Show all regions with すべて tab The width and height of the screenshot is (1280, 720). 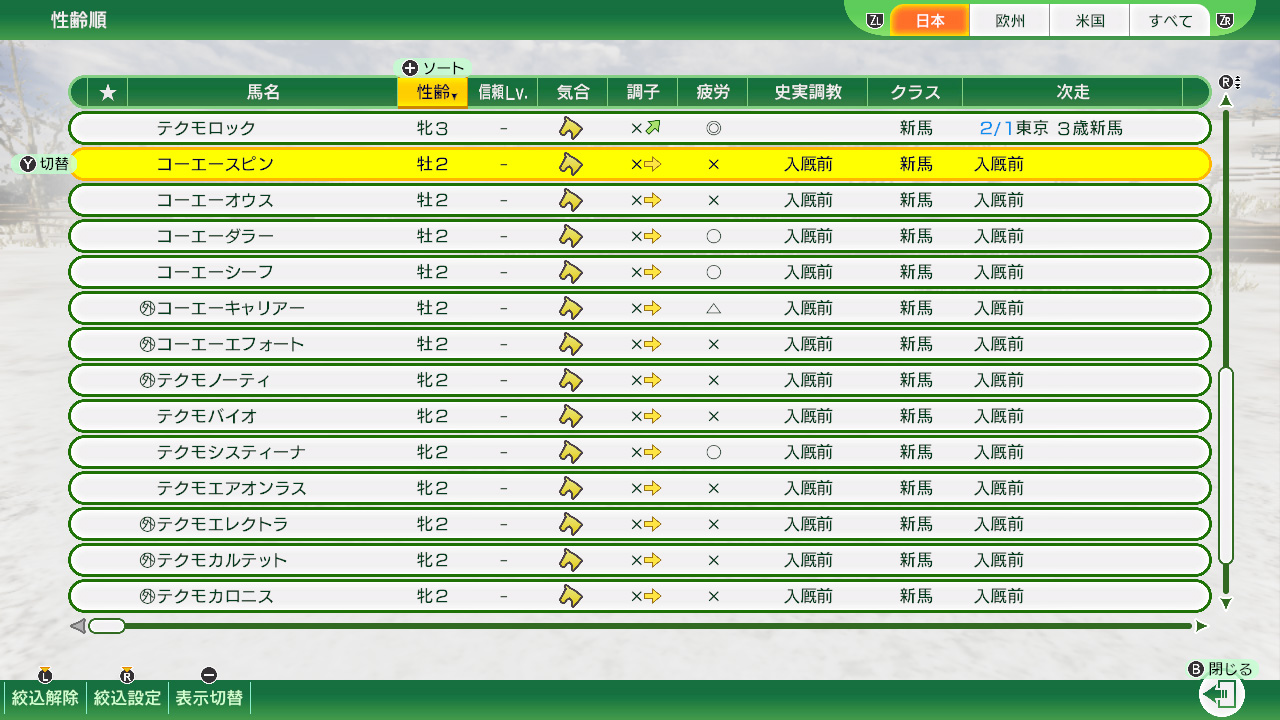click(1170, 20)
